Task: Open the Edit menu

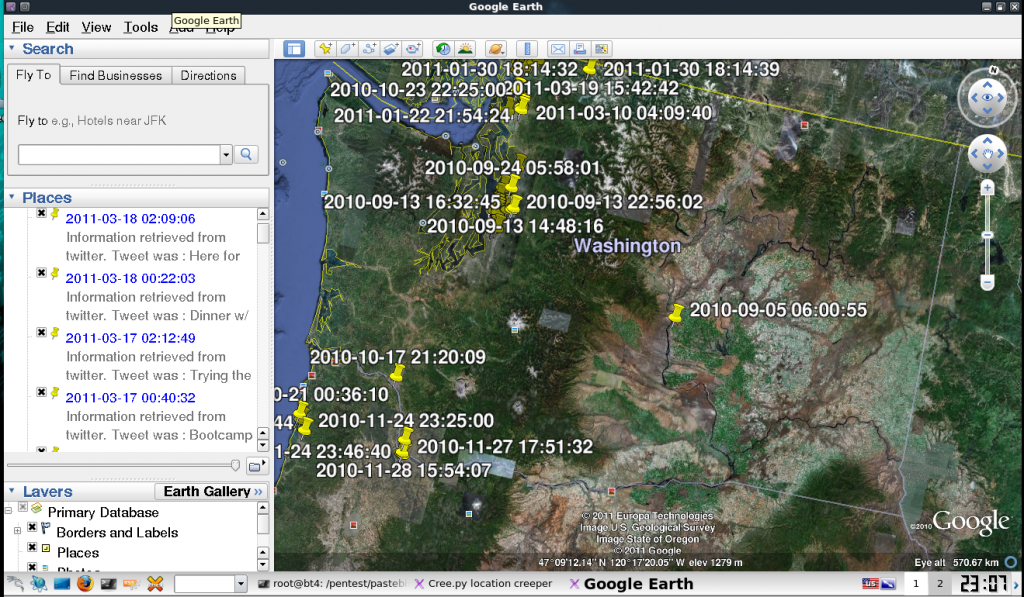Action: (x=57, y=27)
